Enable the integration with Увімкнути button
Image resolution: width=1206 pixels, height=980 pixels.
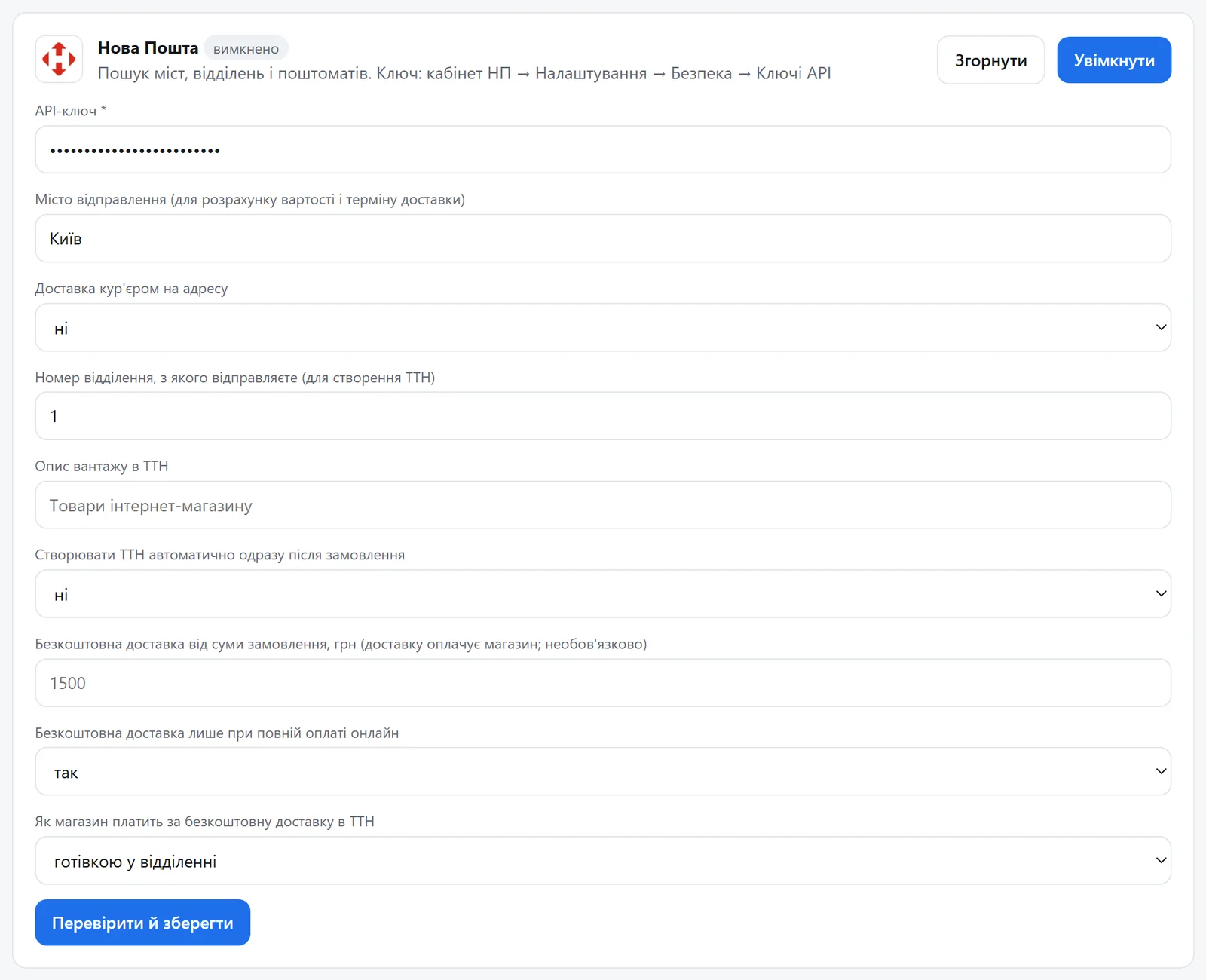[x=1114, y=60]
